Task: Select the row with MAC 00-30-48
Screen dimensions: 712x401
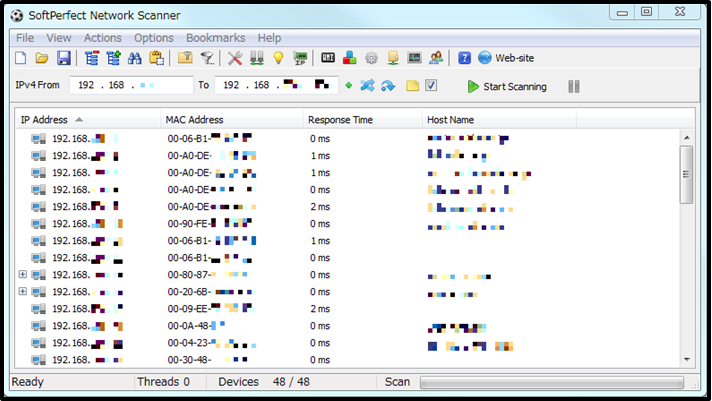Action: click(x=347, y=360)
